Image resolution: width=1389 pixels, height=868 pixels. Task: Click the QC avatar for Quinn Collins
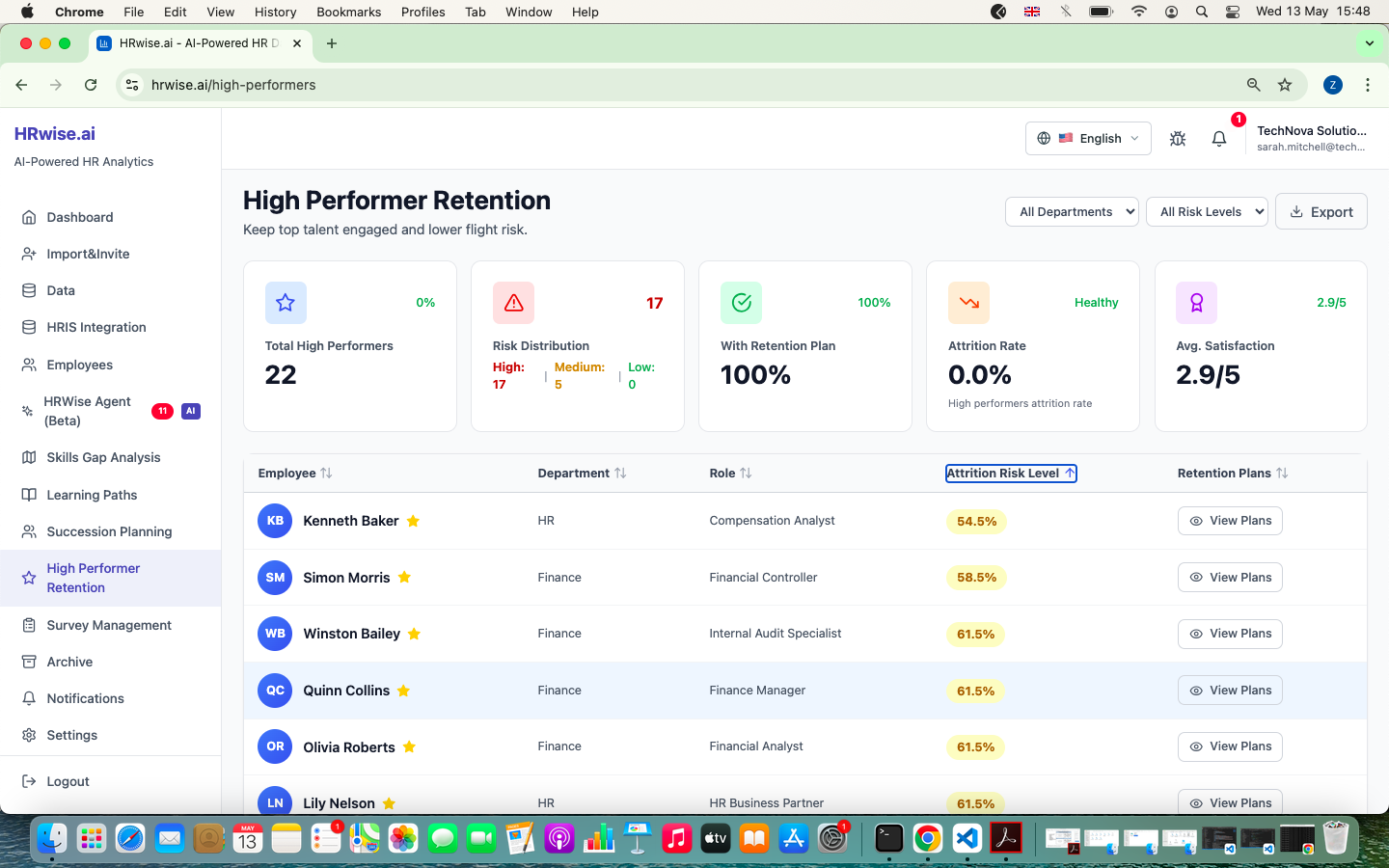tap(275, 691)
